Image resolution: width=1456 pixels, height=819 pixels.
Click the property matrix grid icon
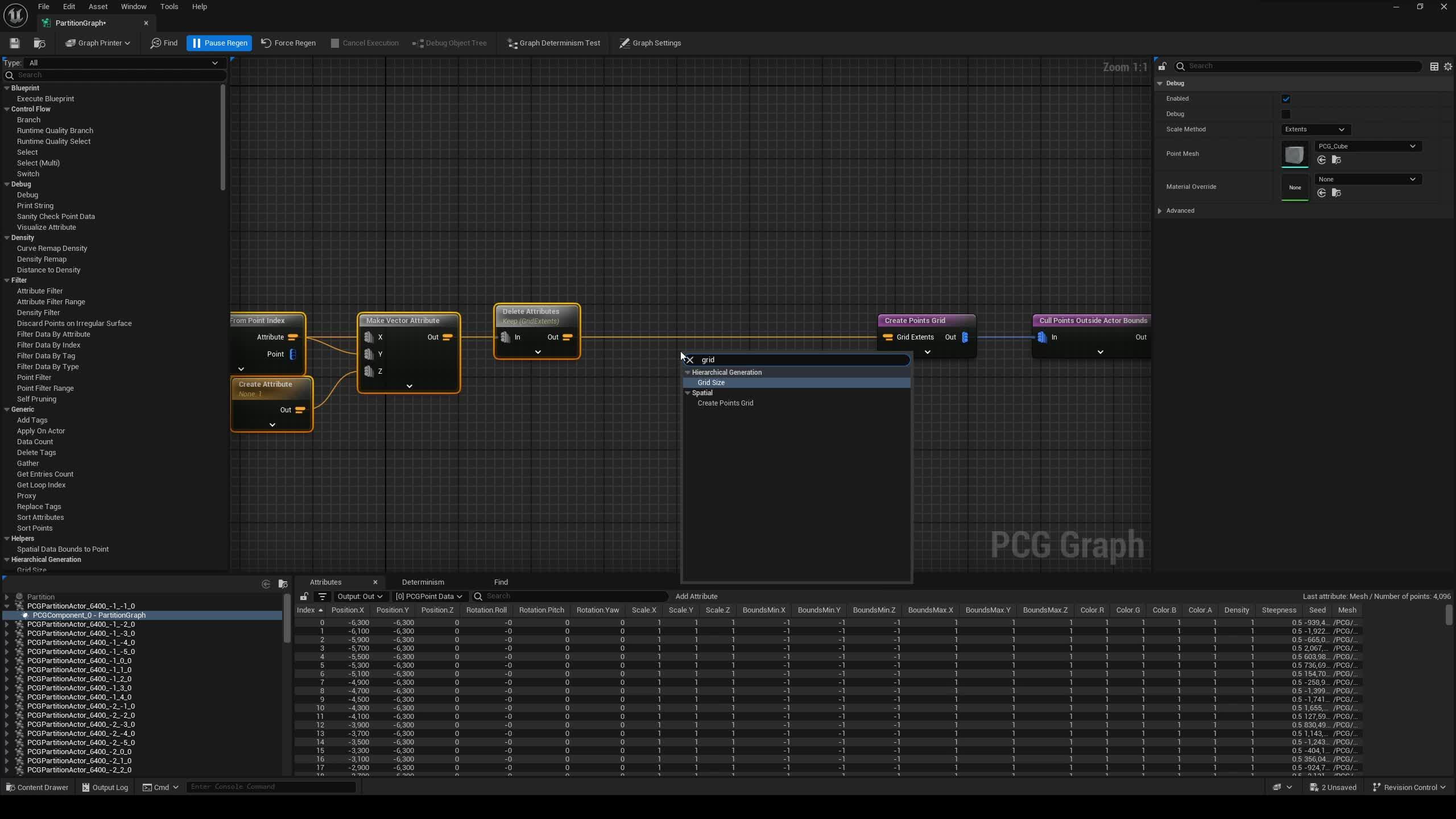click(1434, 67)
